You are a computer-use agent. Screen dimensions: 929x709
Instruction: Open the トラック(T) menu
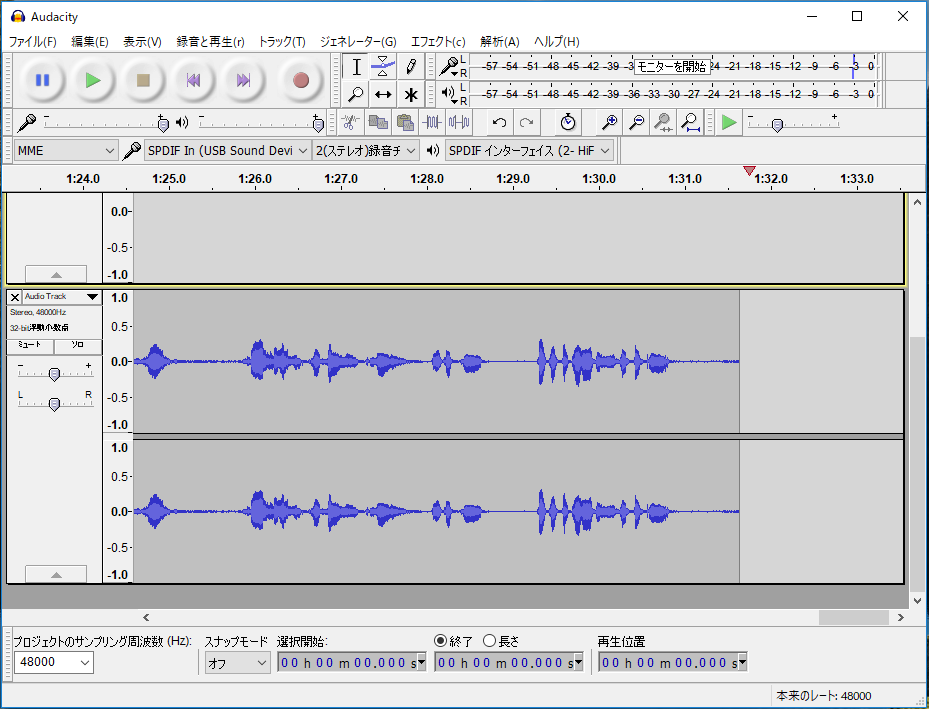pos(282,41)
